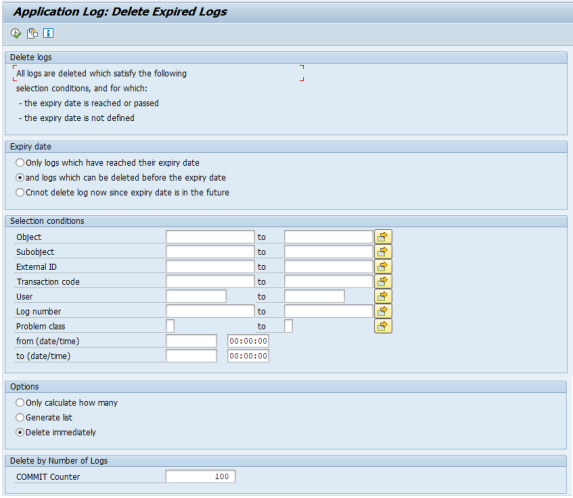
Task: Click the Execute icon in toolbar
Action: point(16,33)
